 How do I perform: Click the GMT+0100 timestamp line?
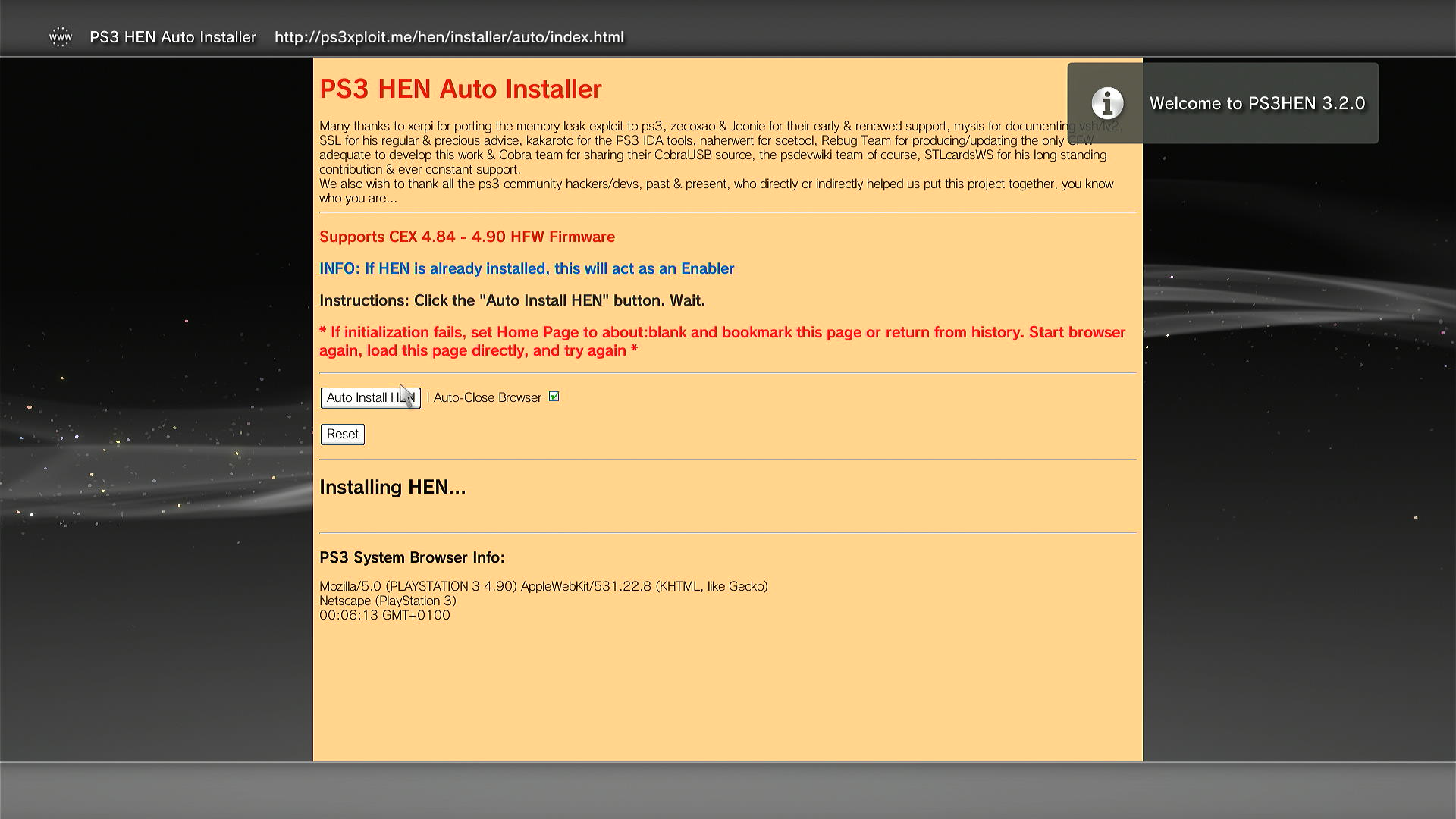[x=384, y=615]
